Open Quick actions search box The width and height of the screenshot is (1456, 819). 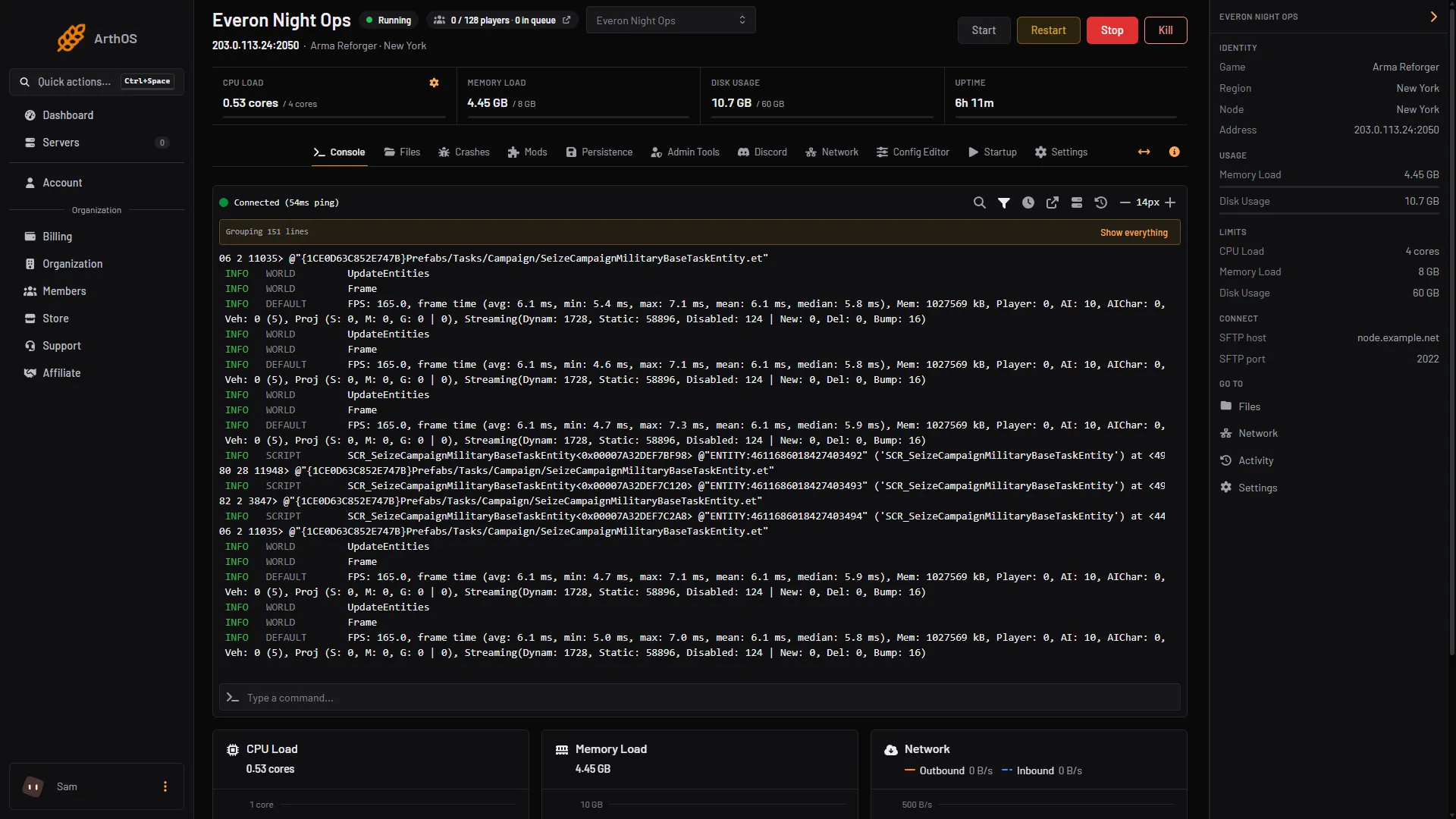click(96, 82)
